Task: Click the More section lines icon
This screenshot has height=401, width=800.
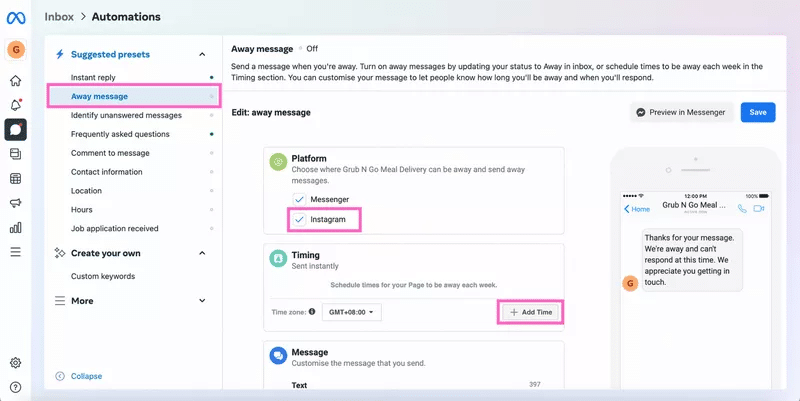Action: click(x=60, y=300)
